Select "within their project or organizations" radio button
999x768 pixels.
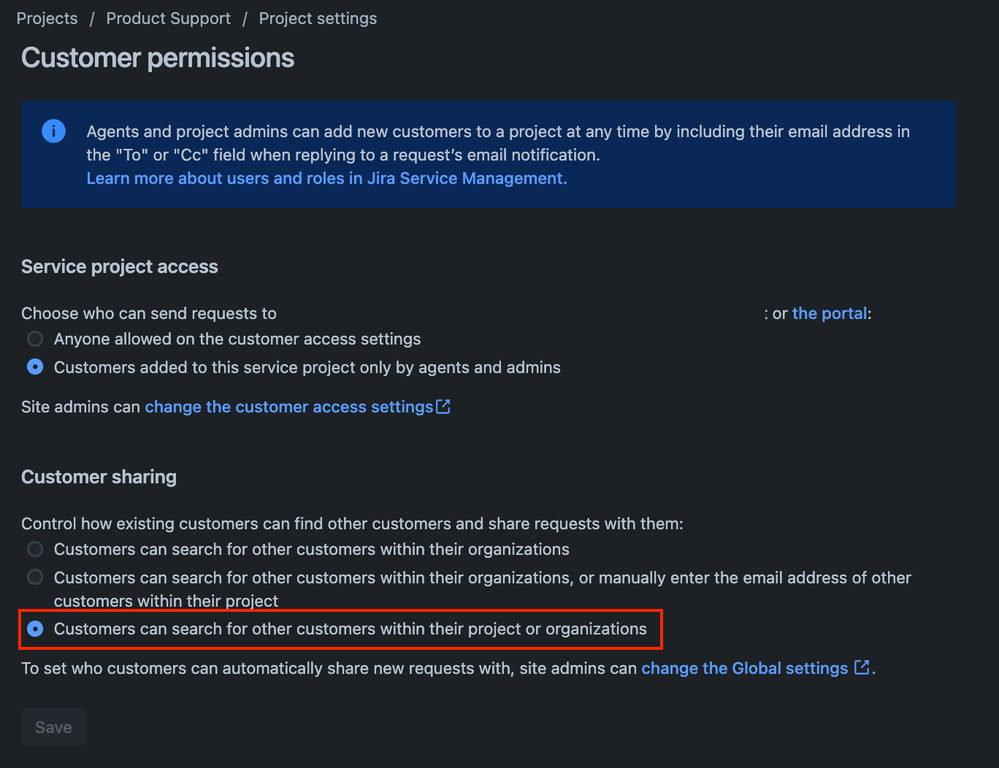click(x=35, y=628)
